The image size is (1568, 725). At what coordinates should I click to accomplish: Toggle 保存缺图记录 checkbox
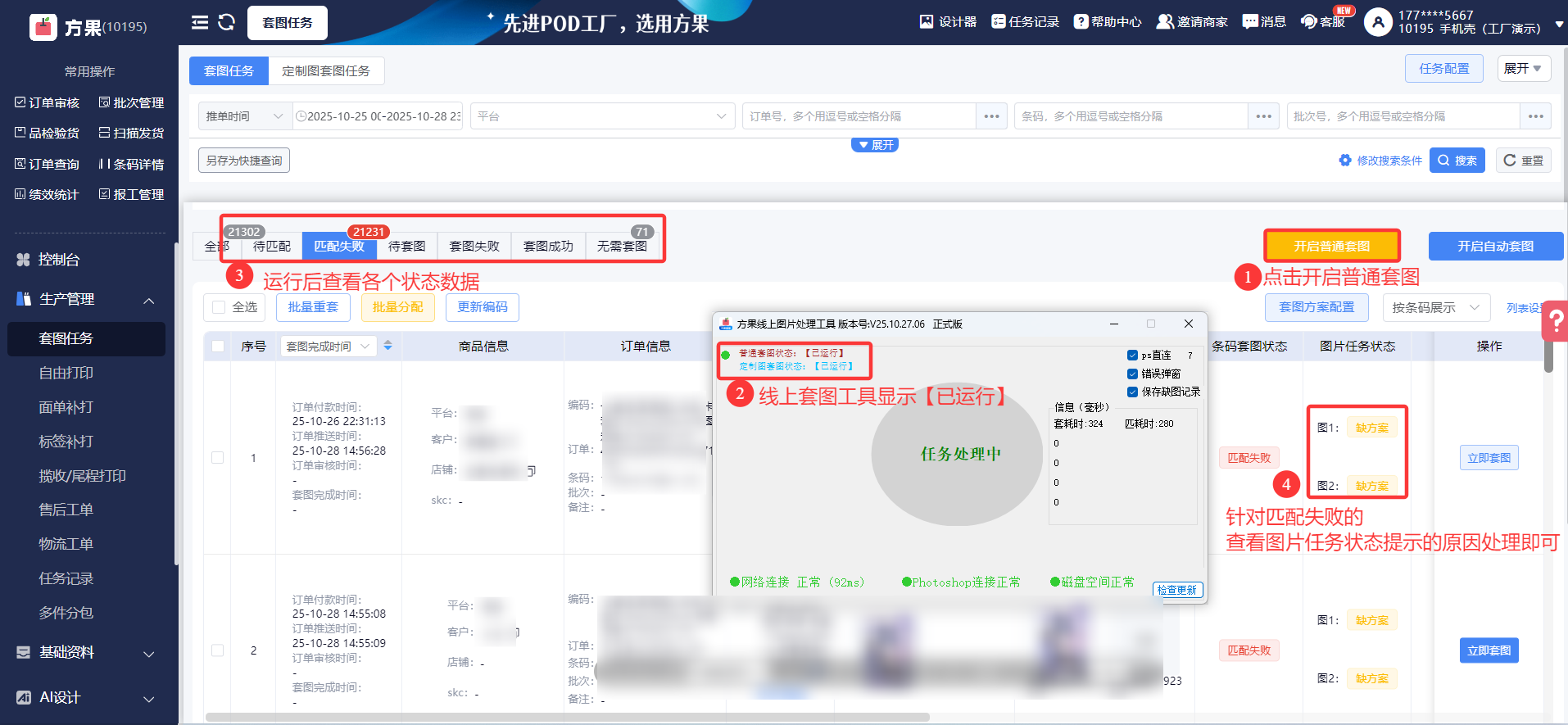1132,392
